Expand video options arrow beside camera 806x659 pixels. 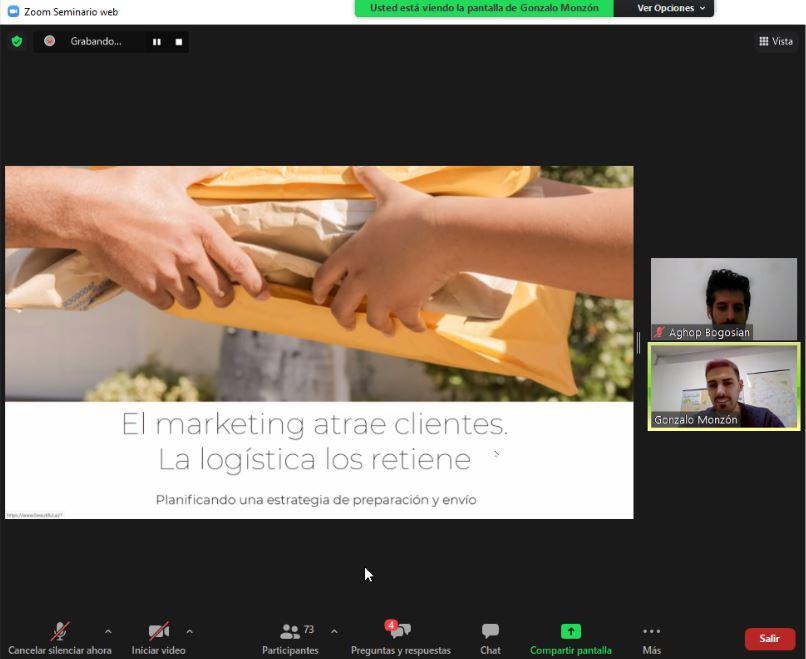coord(189,631)
